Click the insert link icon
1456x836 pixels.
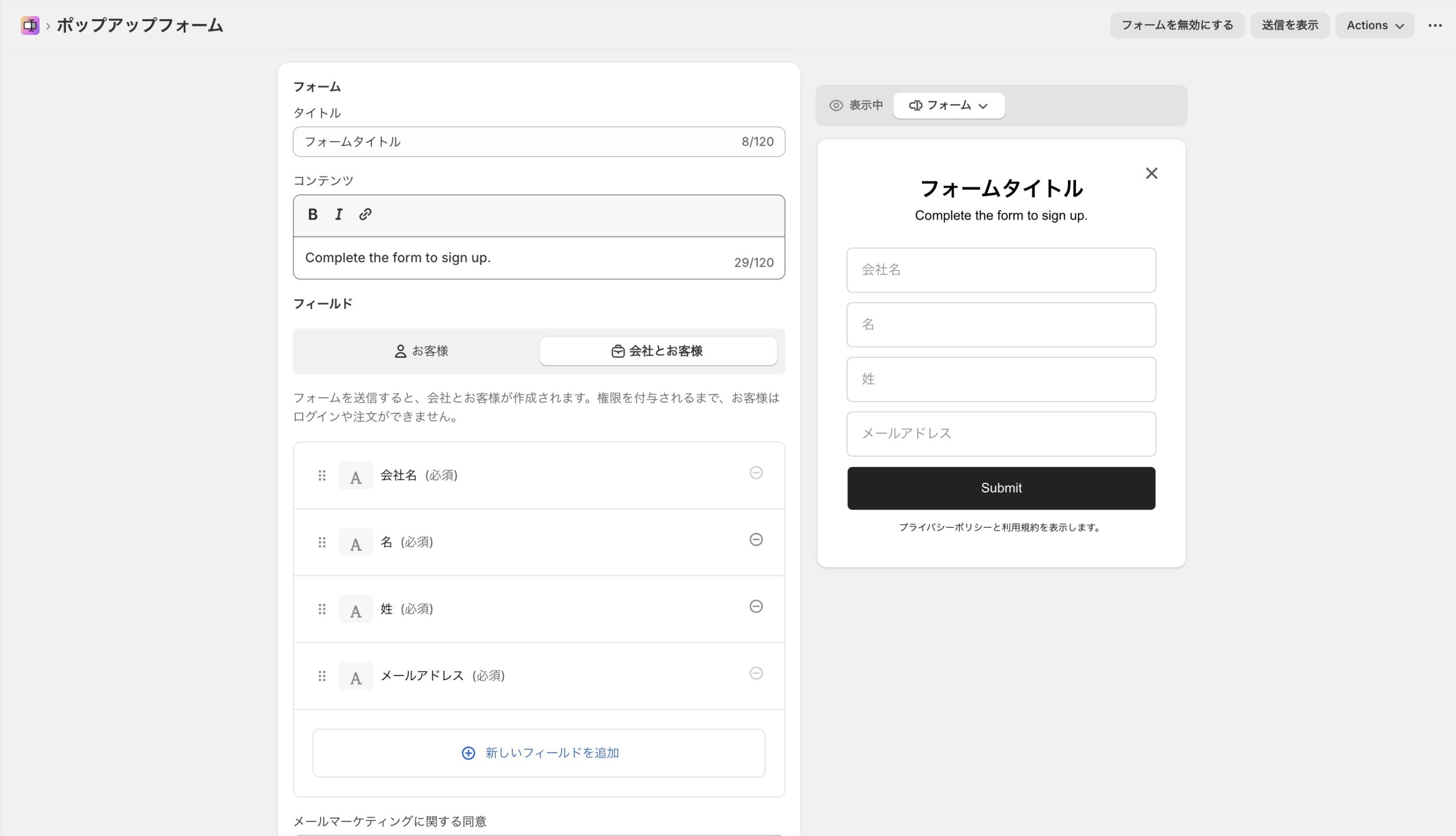point(365,214)
